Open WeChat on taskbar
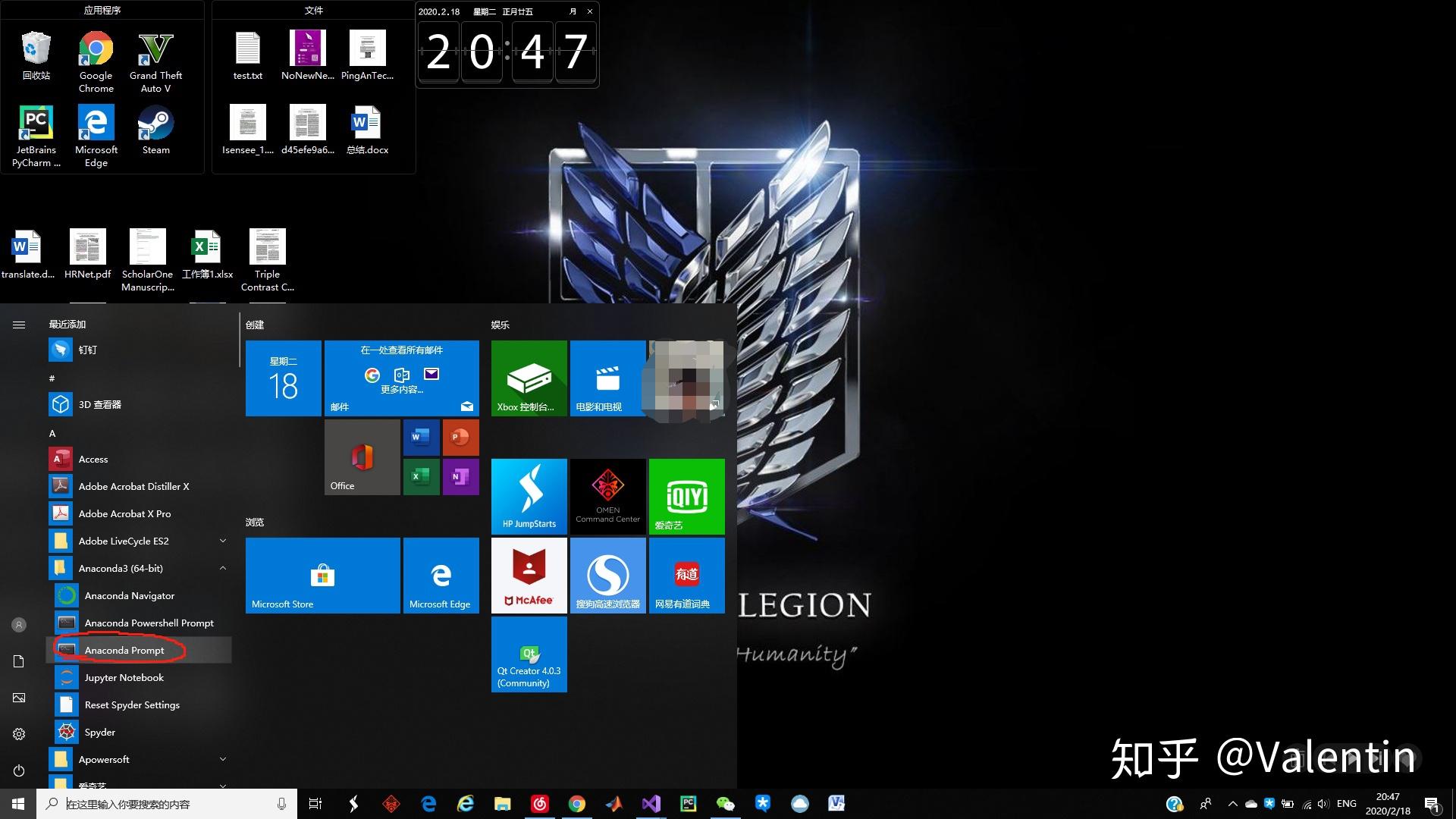1456x819 pixels. pyautogui.click(x=725, y=804)
